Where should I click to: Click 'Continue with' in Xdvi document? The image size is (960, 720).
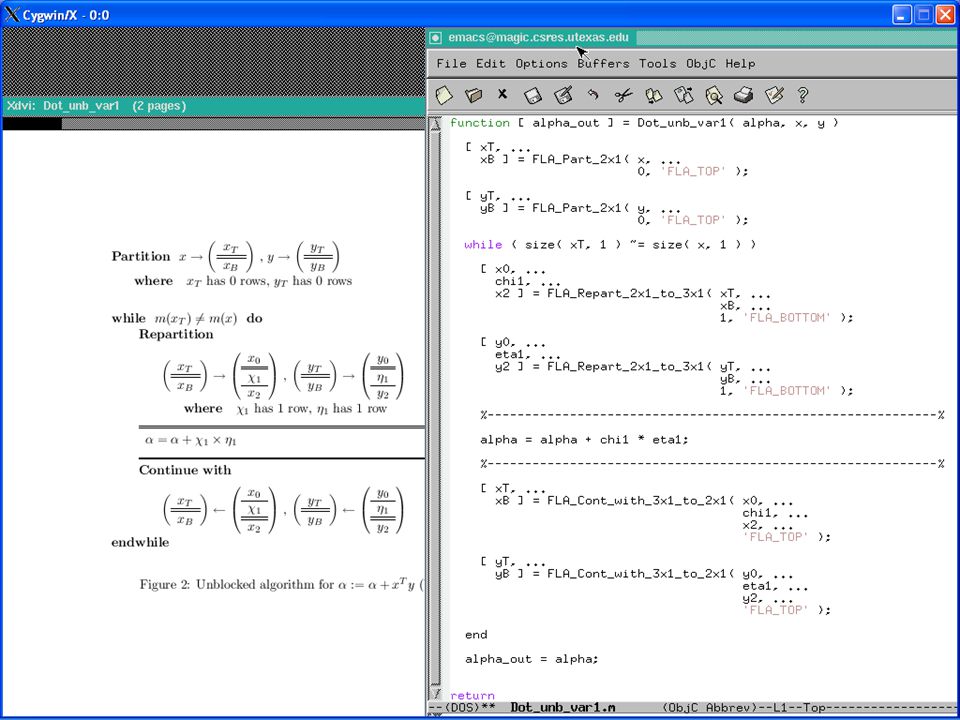pyautogui.click(x=185, y=470)
